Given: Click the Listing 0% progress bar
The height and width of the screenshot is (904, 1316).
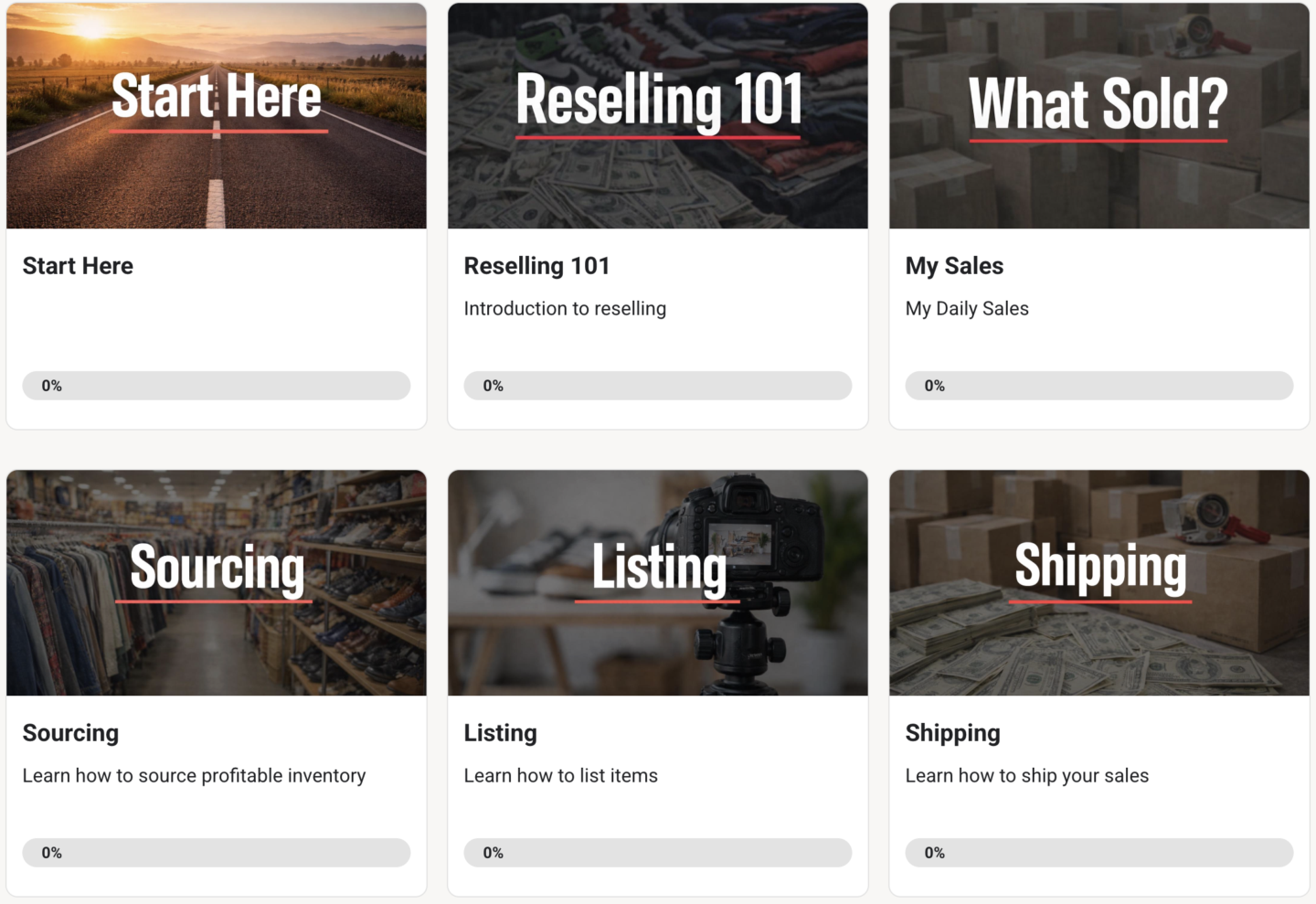Looking at the screenshot, I should click(x=658, y=853).
